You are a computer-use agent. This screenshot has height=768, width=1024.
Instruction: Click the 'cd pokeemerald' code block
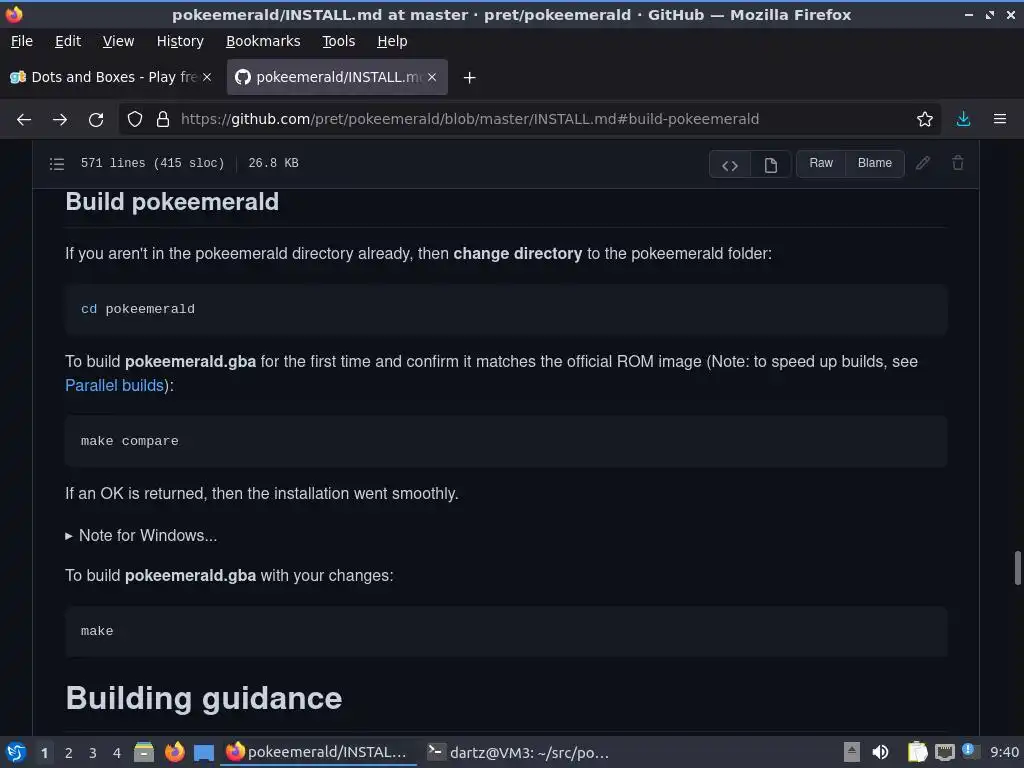[506, 309]
